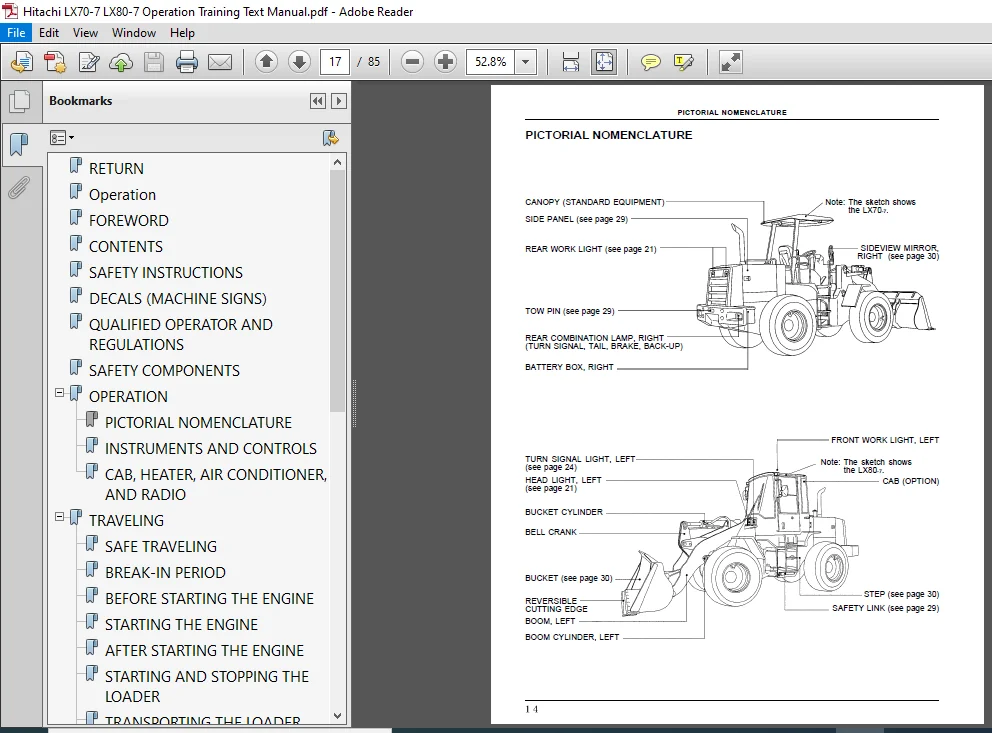Click the Save (floppy disk) icon
Viewport: 992px width, 733px height.
point(154,62)
